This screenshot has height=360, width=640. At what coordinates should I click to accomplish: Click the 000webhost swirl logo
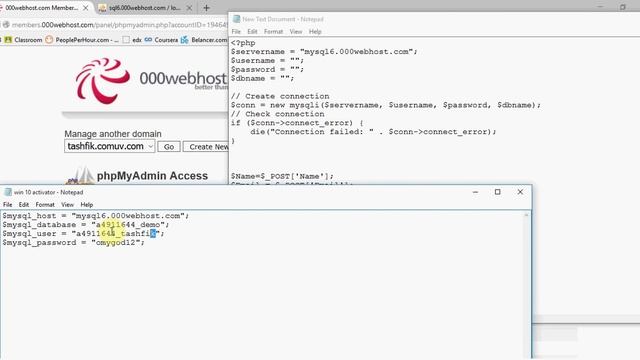[x=103, y=80]
